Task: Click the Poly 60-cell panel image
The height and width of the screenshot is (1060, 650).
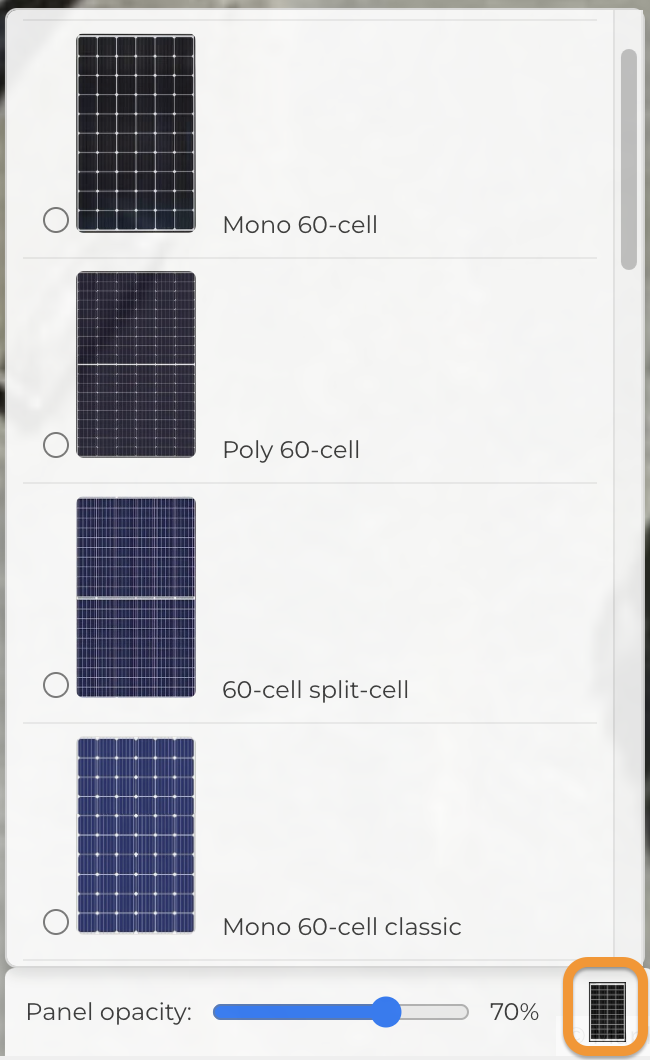Action: tap(136, 364)
